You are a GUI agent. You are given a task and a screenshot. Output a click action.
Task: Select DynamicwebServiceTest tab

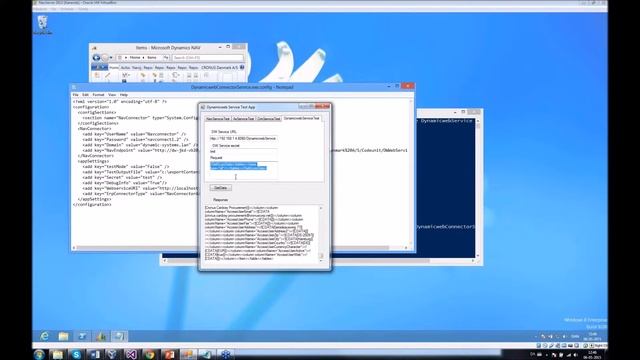[302, 118]
